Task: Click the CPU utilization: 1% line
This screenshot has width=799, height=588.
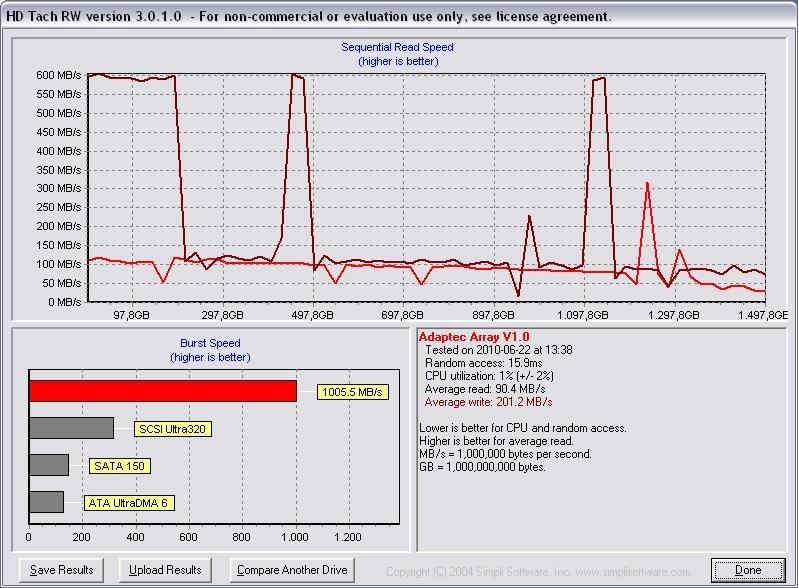Action: (x=489, y=376)
